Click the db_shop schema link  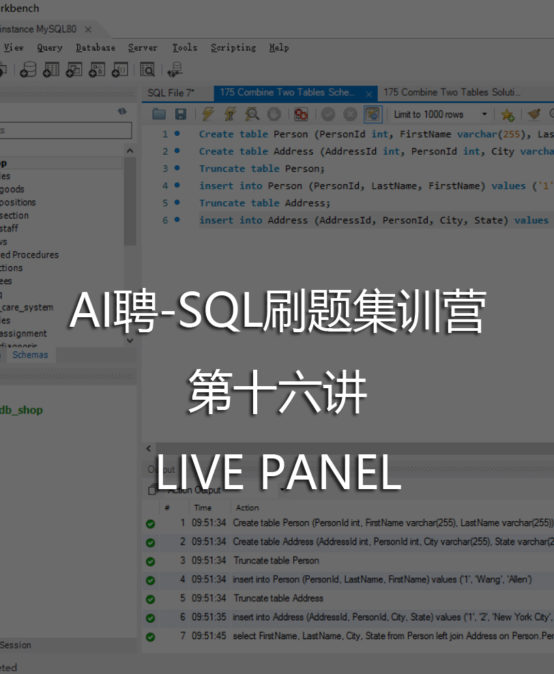point(21,410)
